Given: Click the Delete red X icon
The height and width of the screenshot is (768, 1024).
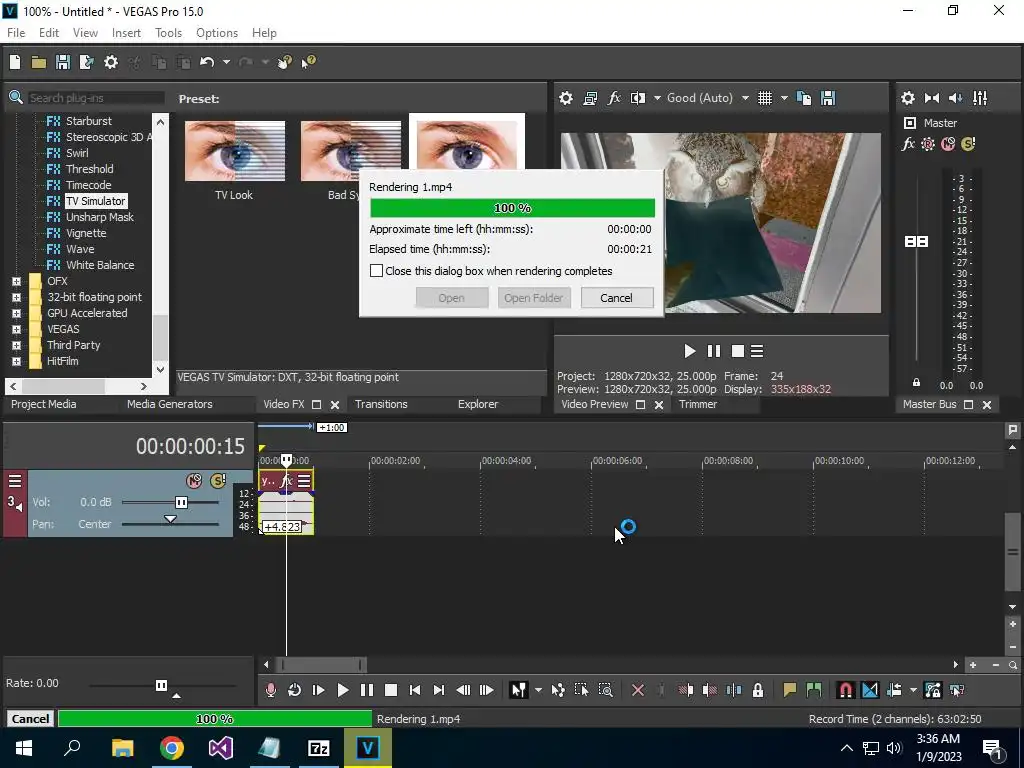Looking at the screenshot, I should (638, 690).
